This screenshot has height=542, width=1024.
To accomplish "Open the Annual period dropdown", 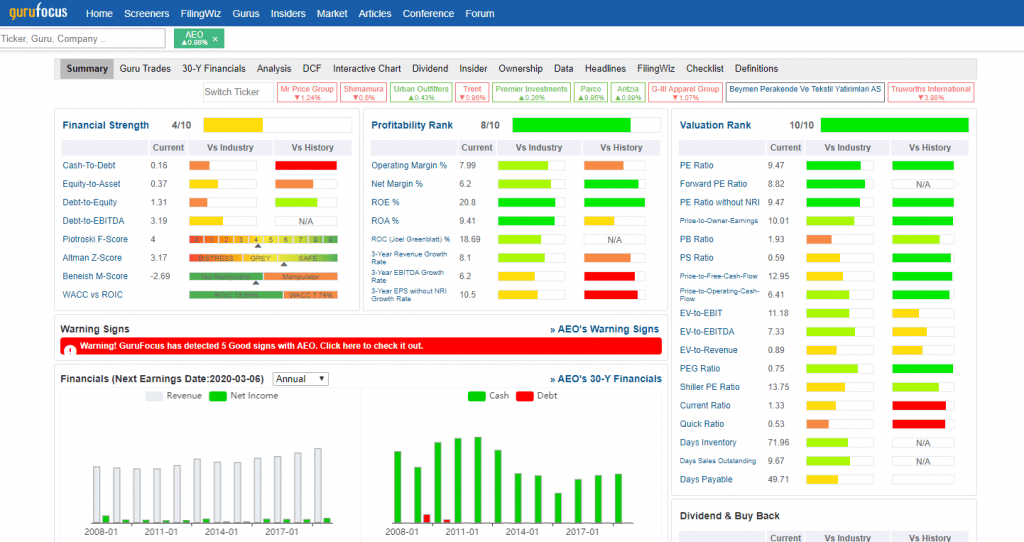I will click(300, 379).
